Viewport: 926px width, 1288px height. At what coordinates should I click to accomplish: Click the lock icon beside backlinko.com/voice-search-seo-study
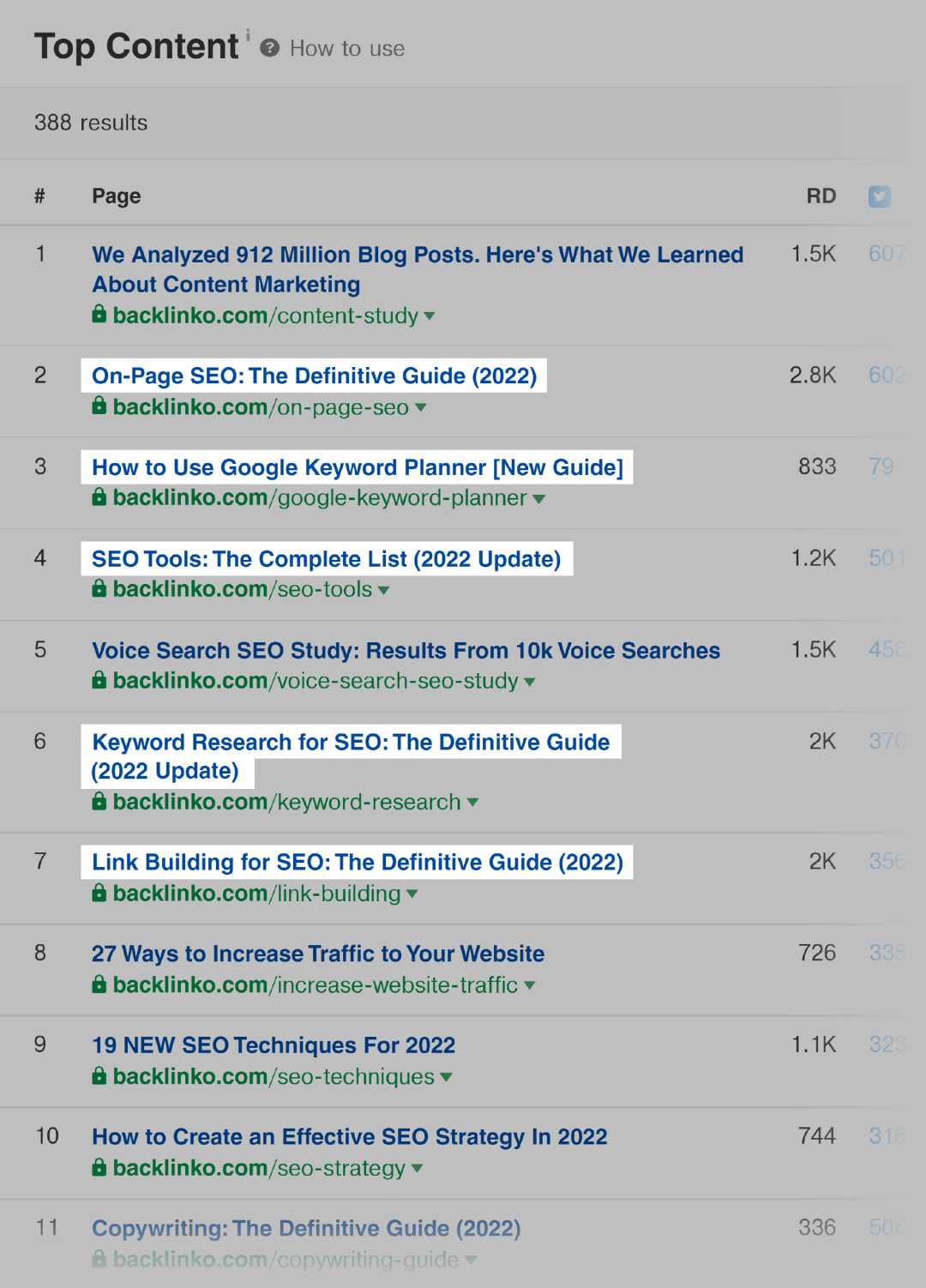[x=99, y=680]
